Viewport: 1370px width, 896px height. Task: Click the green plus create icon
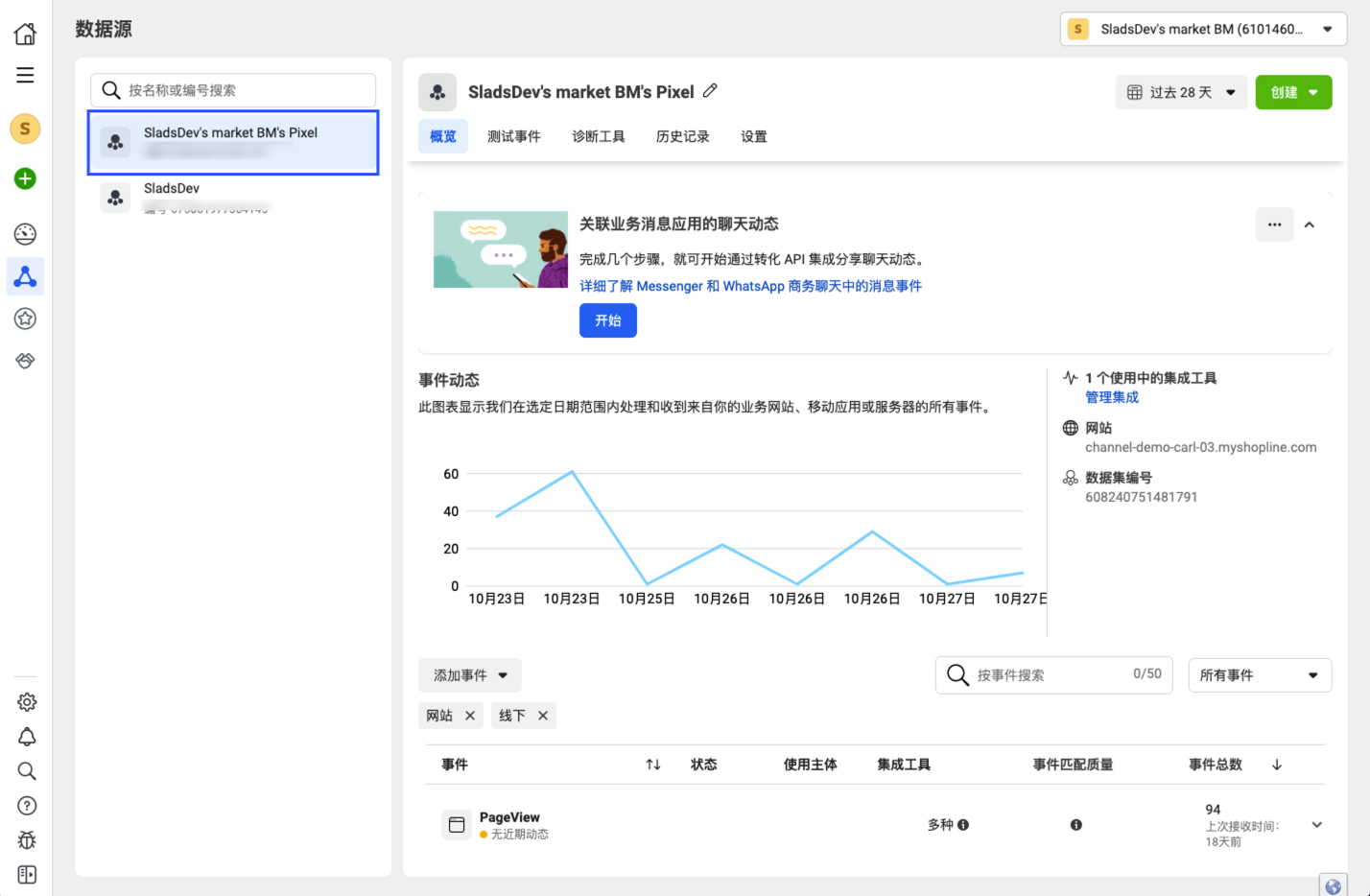[25, 178]
